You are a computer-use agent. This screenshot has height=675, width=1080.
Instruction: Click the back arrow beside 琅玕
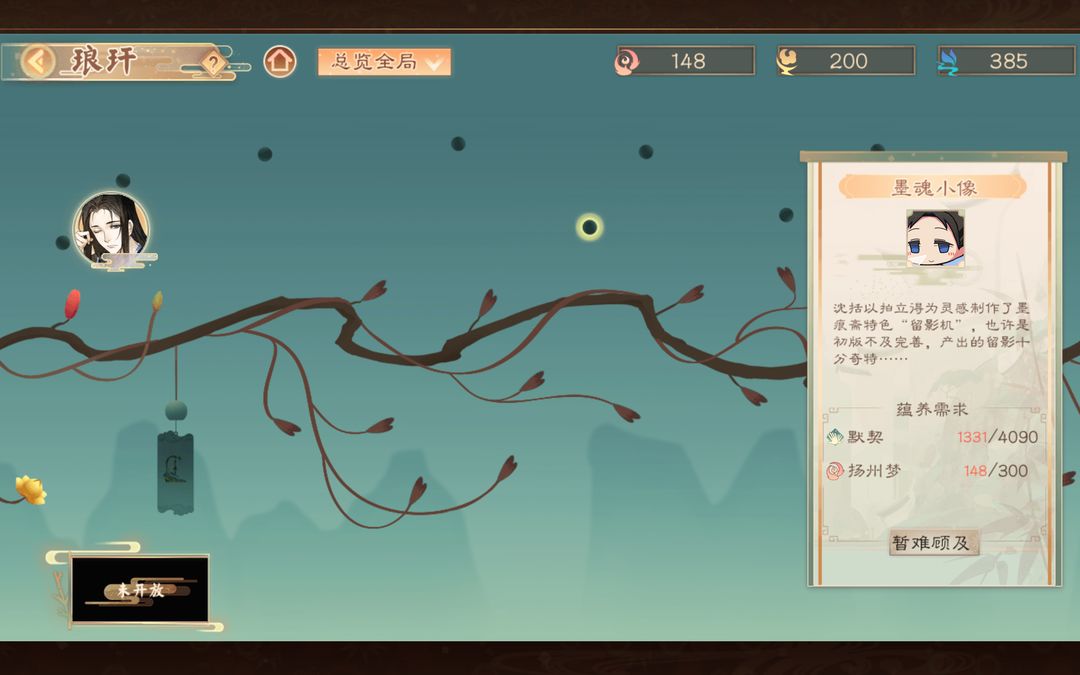pyautogui.click(x=38, y=61)
